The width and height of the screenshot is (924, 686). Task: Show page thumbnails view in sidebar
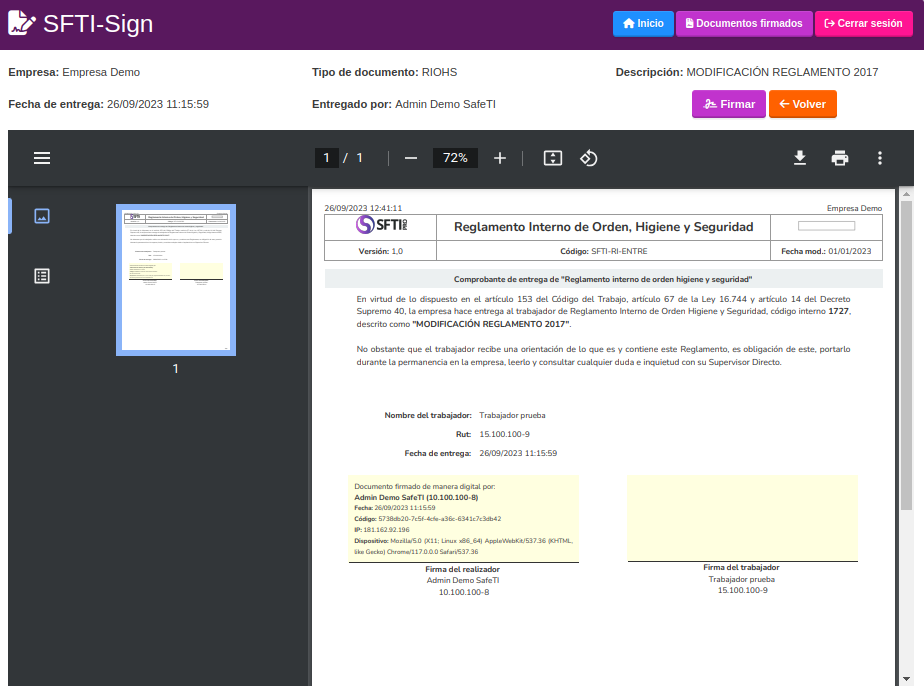tap(42, 216)
